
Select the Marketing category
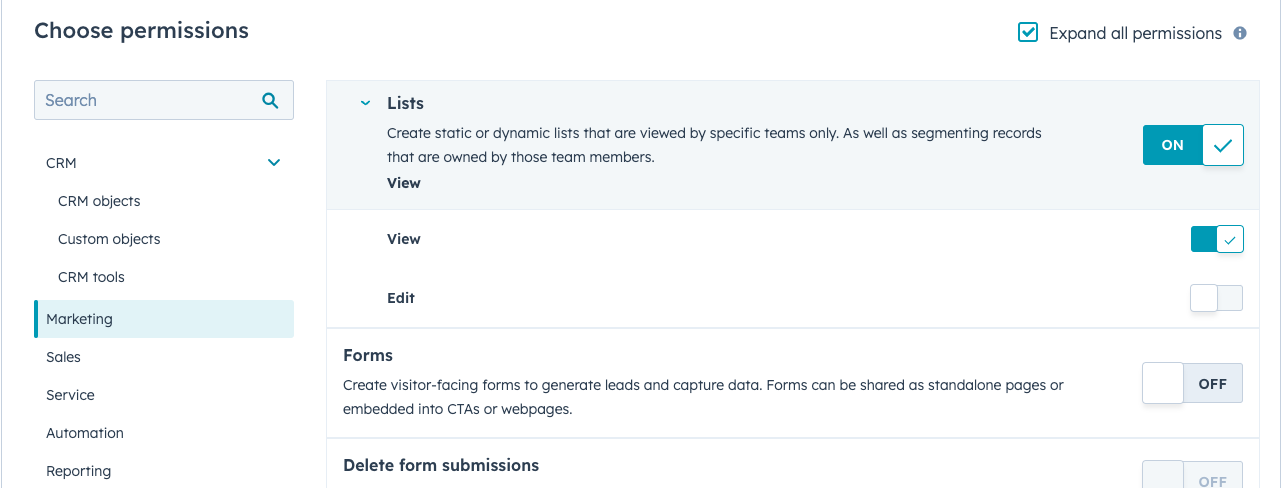point(80,319)
